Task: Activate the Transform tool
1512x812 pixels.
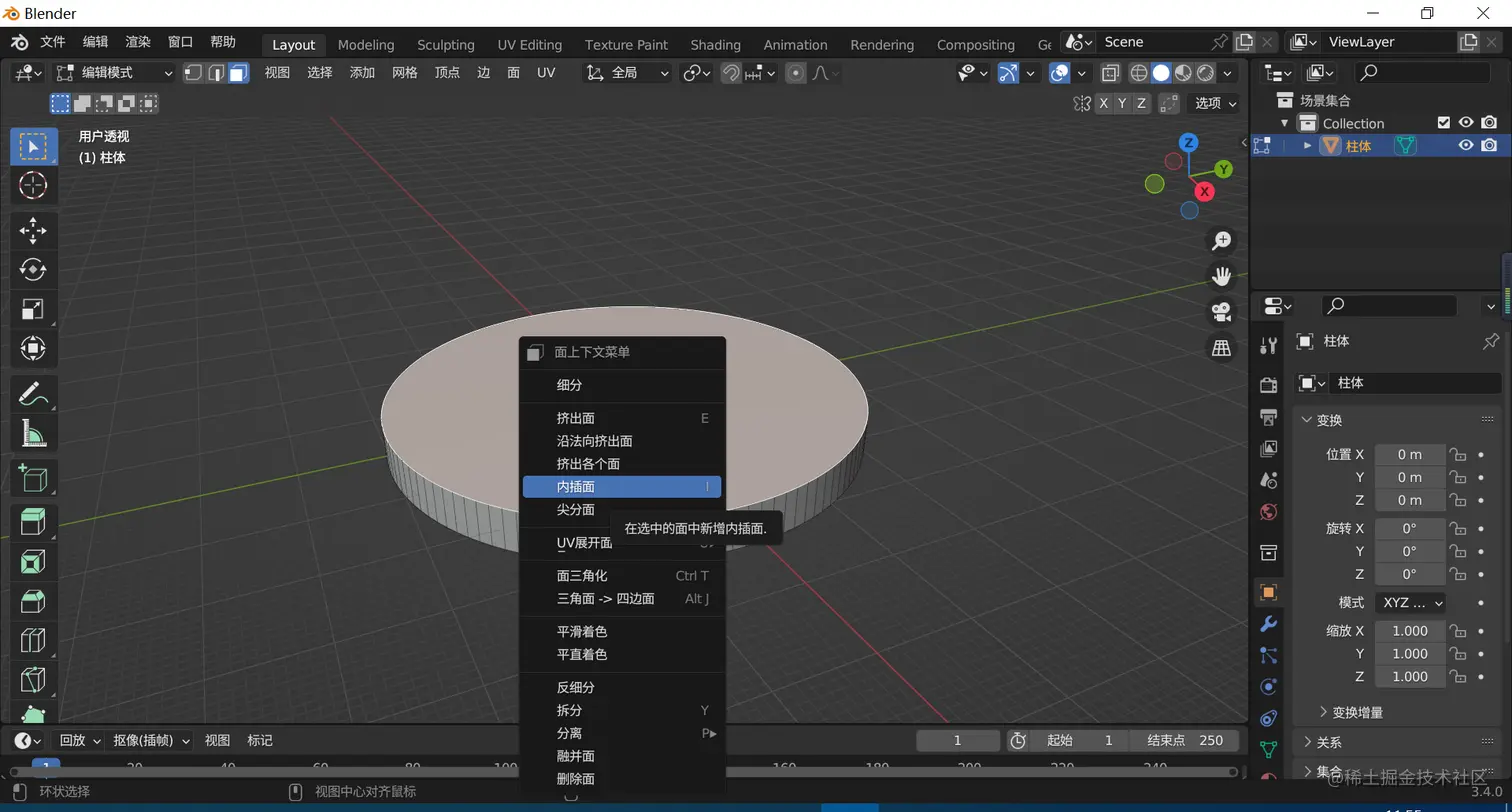Action: (33, 348)
